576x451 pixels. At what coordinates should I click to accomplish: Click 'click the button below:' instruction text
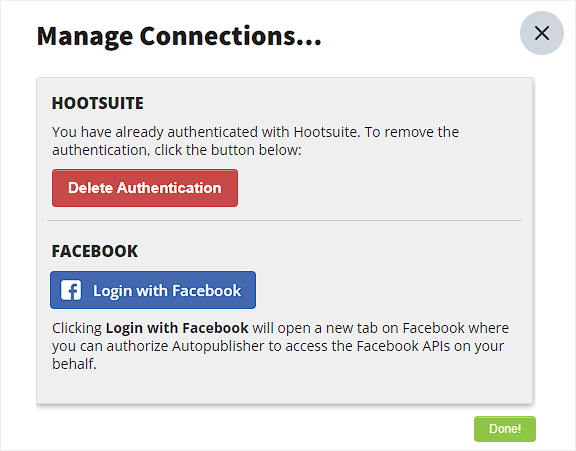pyautogui.click(x=228, y=150)
